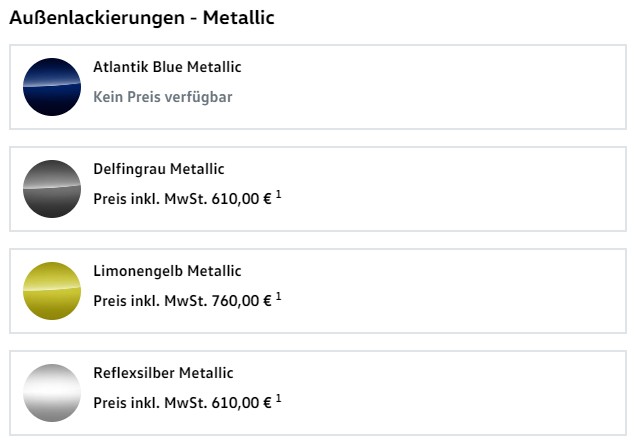Open footnote 1 beside the Delfingrau price

point(279,196)
